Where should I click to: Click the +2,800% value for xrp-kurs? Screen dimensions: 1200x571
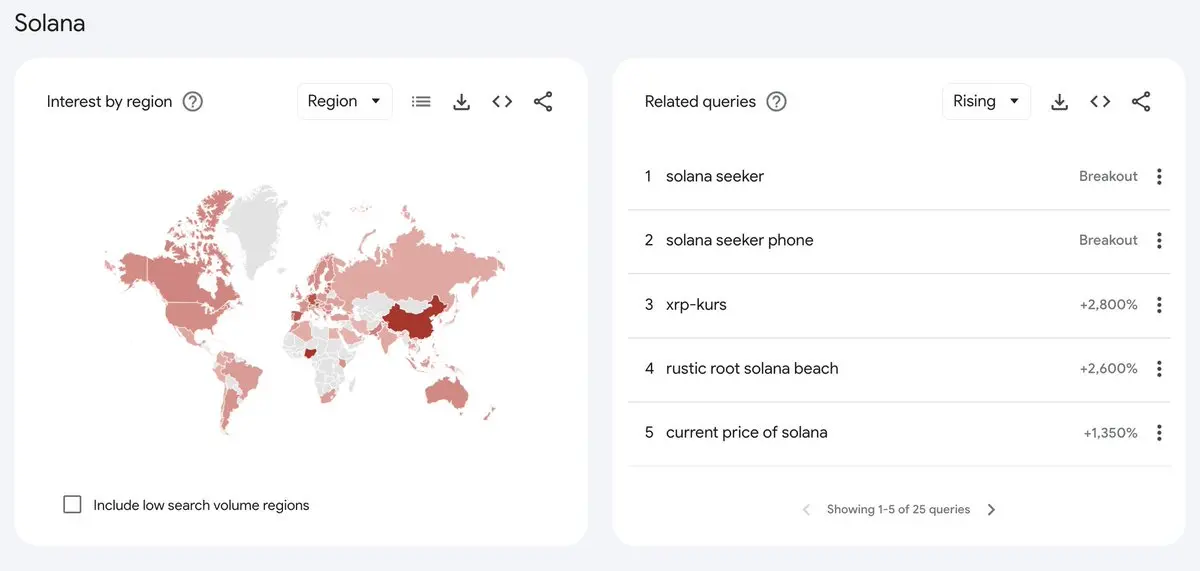[1108, 304]
